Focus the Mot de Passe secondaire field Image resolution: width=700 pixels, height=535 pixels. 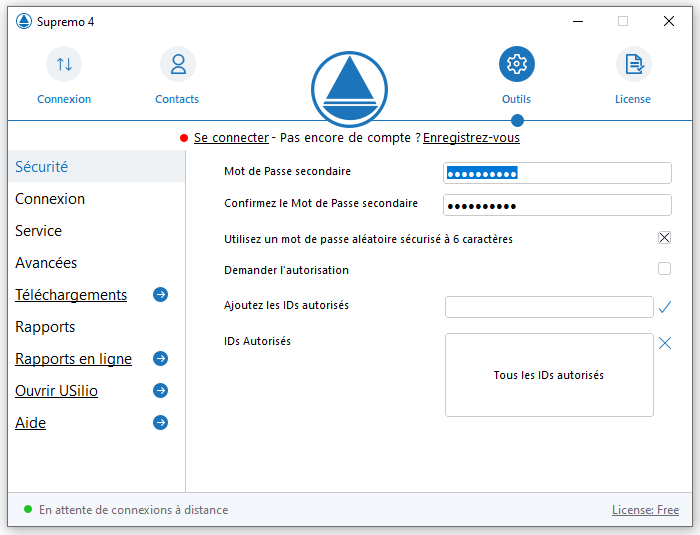(x=557, y=173)
